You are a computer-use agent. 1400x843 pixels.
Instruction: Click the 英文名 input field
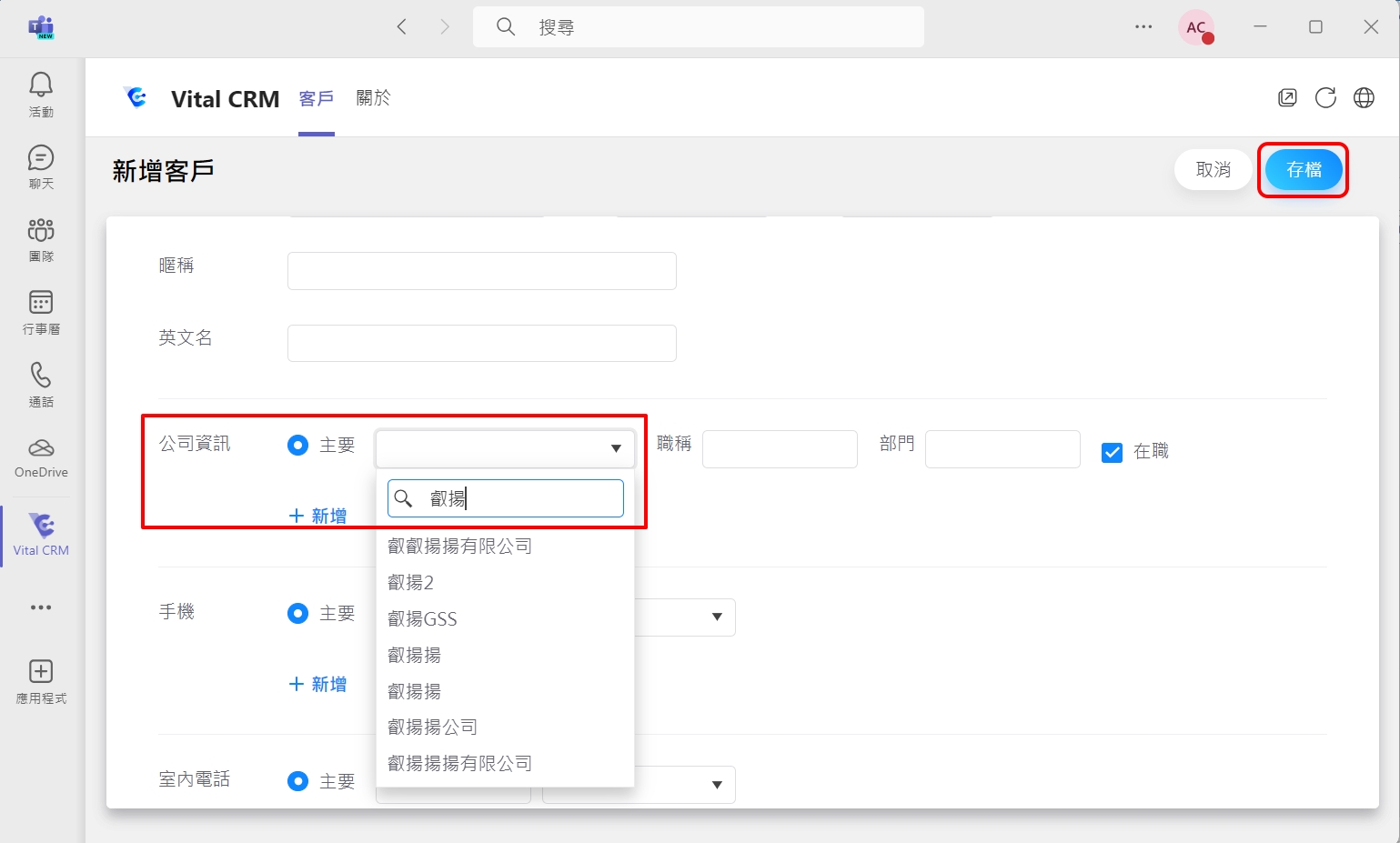[x=481, y=344]
